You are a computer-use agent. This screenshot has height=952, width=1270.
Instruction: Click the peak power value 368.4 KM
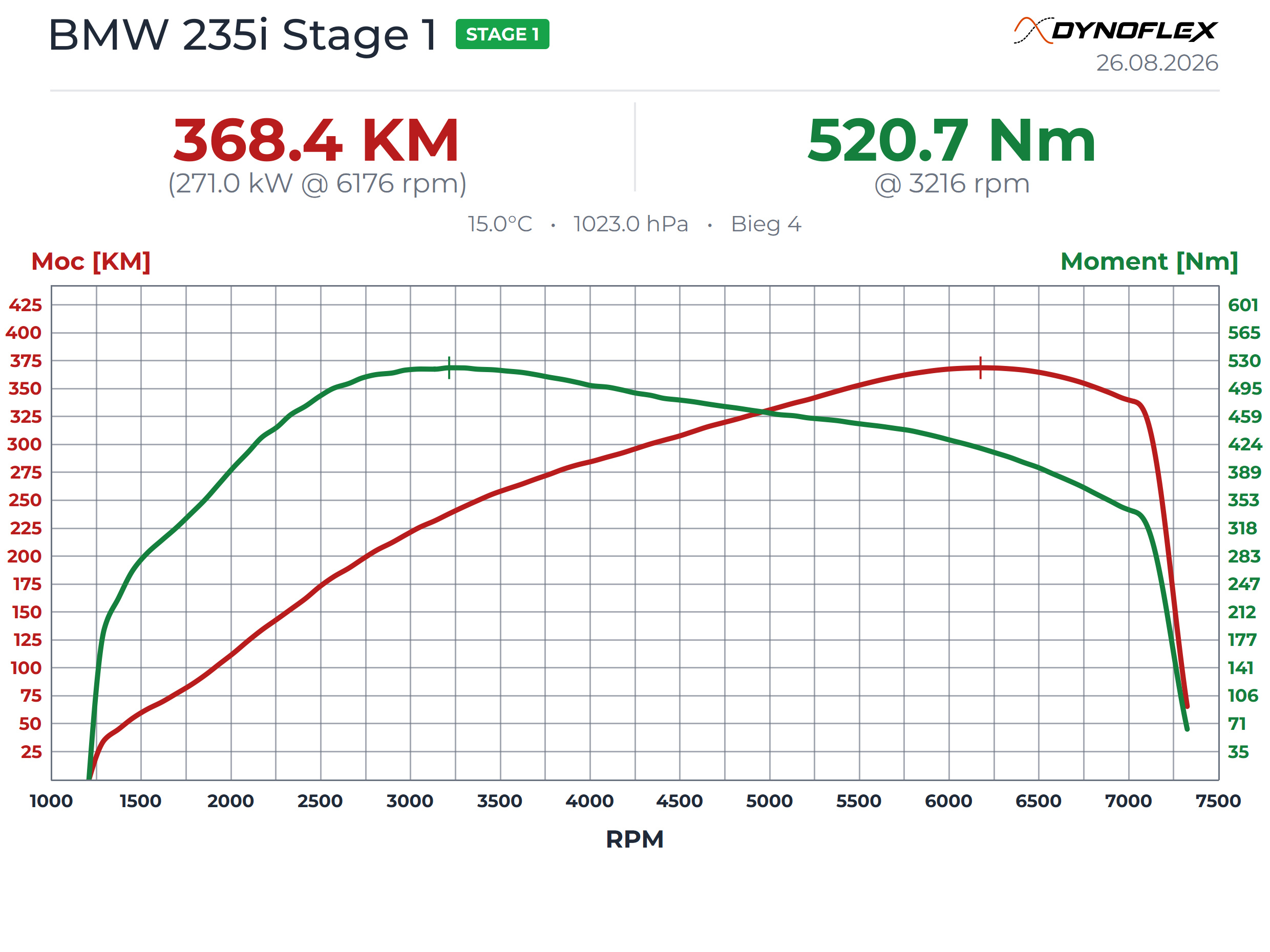tap(316, 140)
